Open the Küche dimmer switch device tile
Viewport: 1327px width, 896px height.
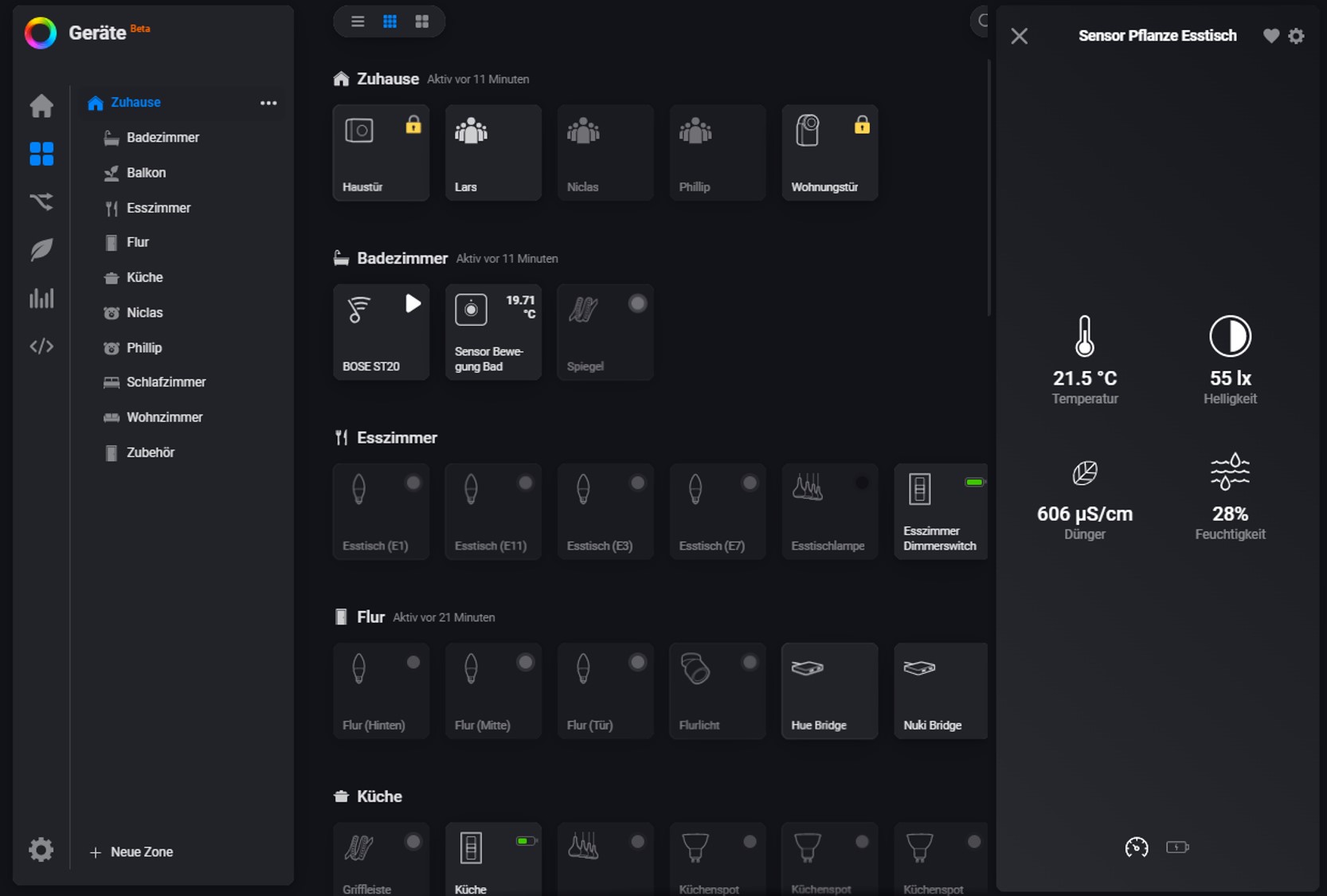coord(493,859)
